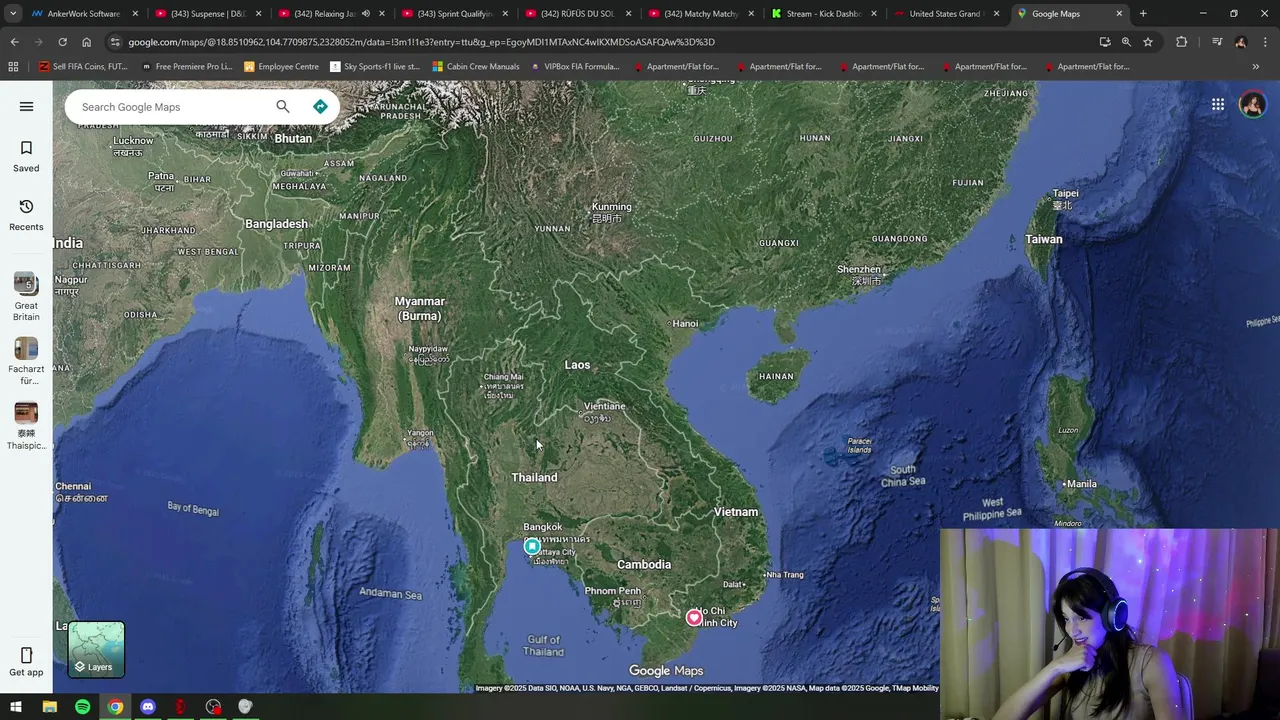Click the Hanoi city label
1280x720 pixels.
point(685,323)
